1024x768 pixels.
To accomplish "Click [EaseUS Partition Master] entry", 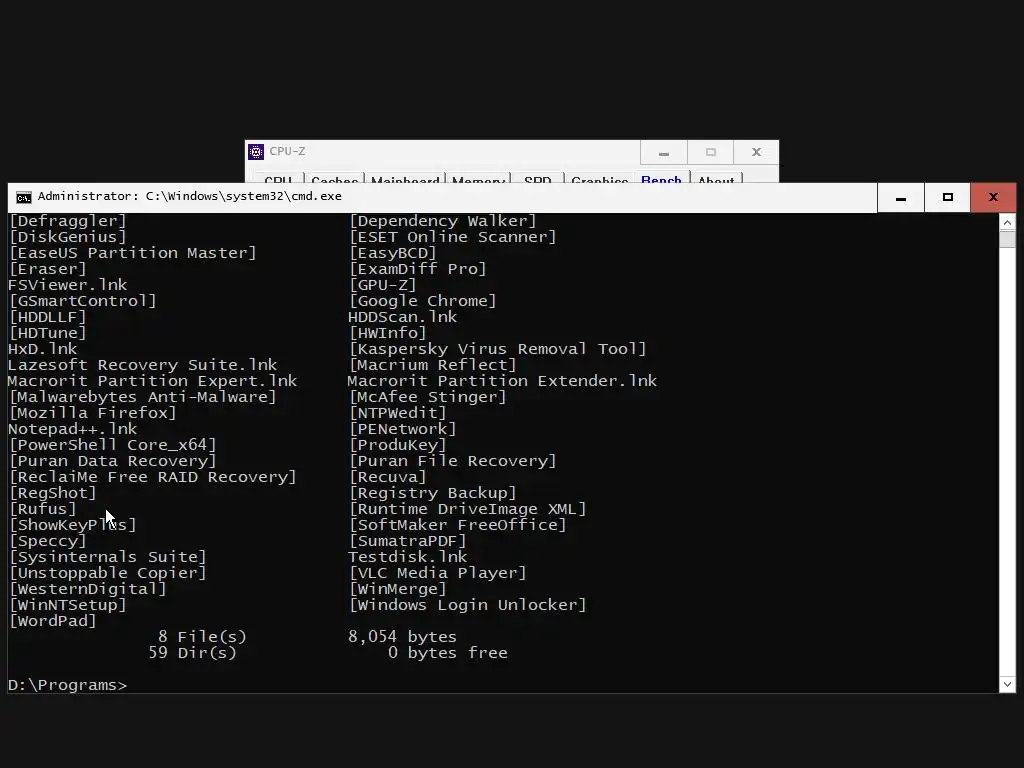I will (x=133, y=253).
